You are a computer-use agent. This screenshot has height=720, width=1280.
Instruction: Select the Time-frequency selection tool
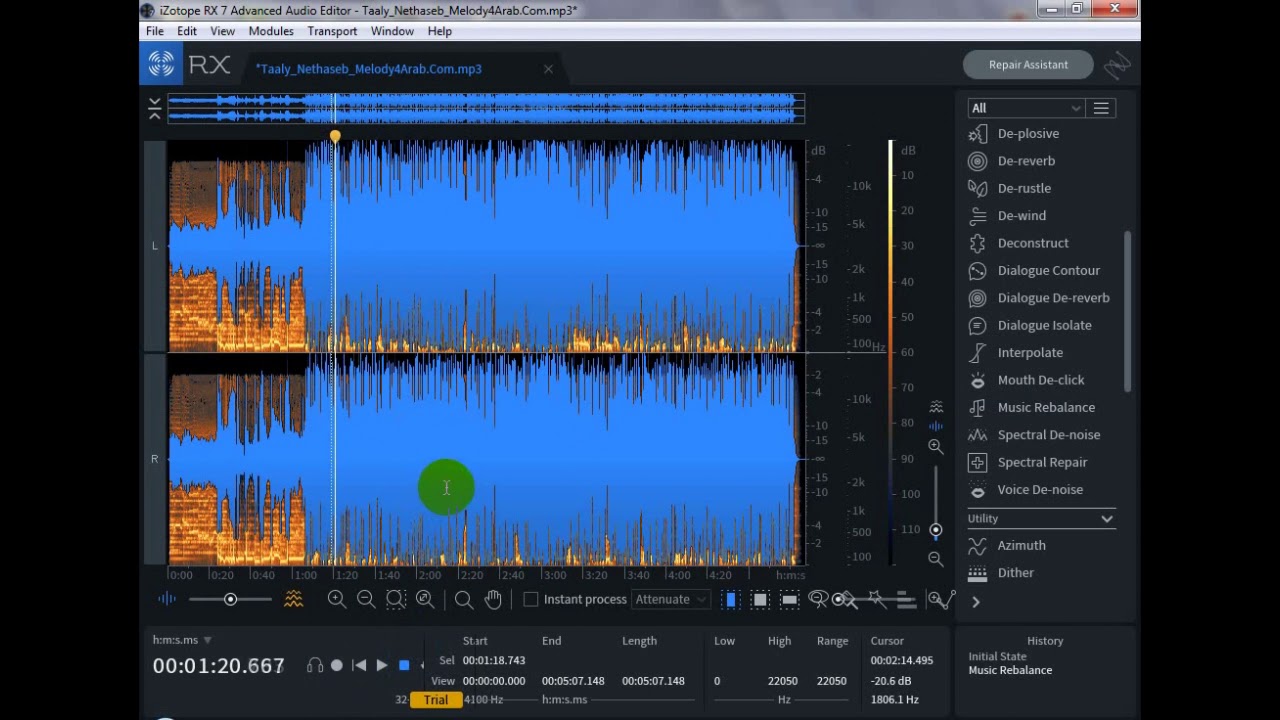pos(760,599)
